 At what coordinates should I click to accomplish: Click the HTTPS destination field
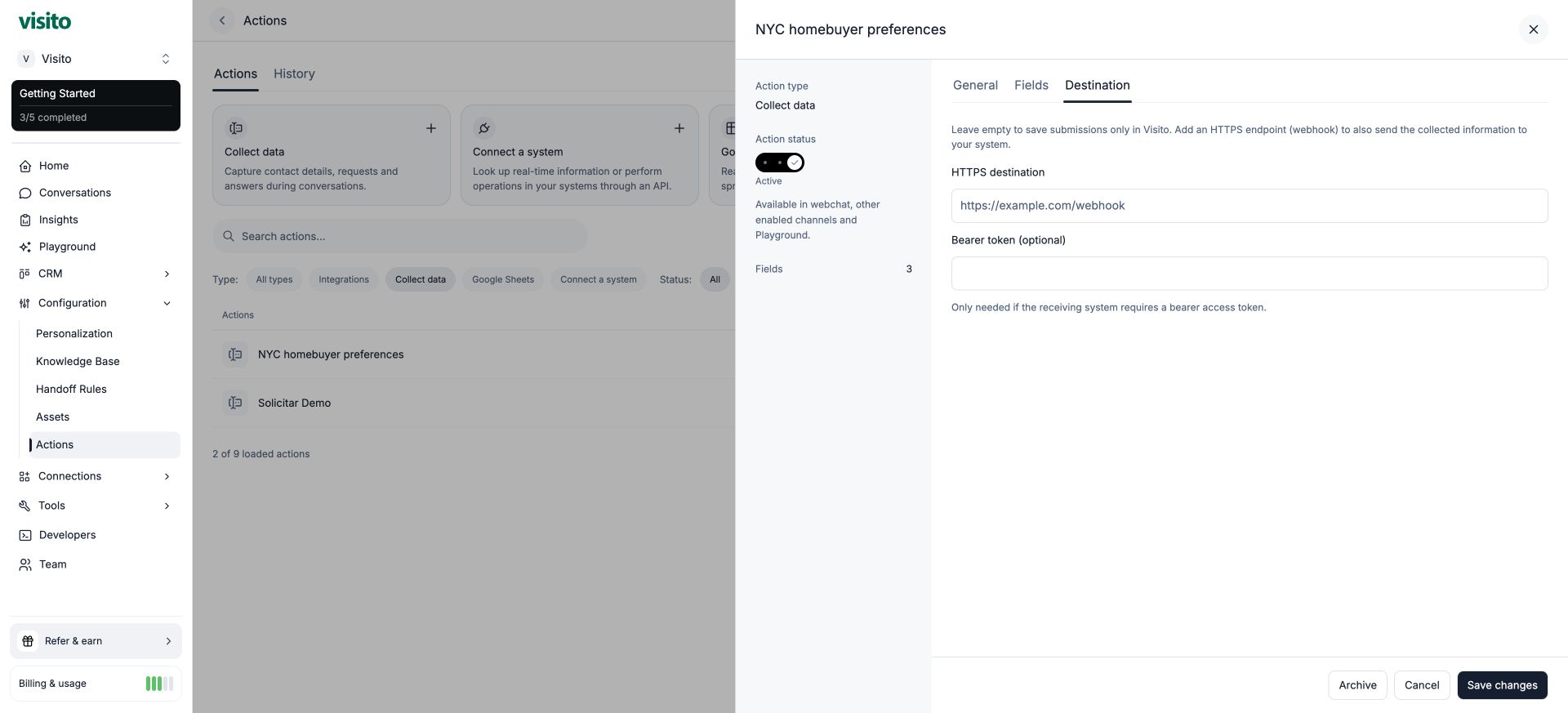pos(1249,206)
